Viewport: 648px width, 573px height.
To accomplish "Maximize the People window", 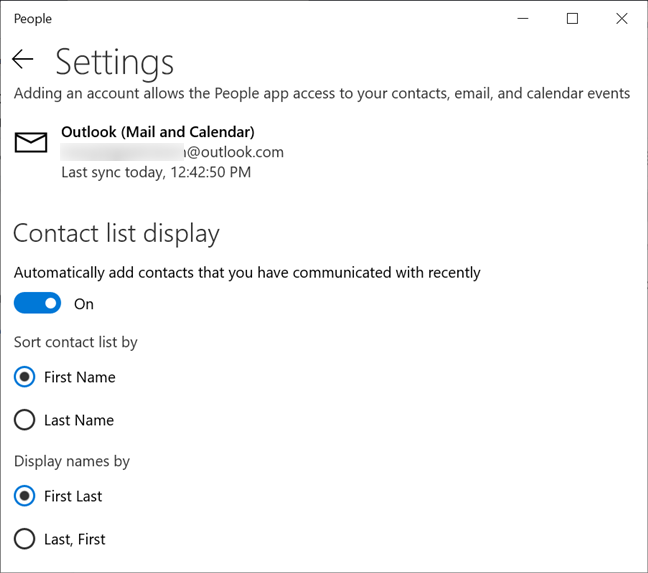I will [x=572, y=19].
